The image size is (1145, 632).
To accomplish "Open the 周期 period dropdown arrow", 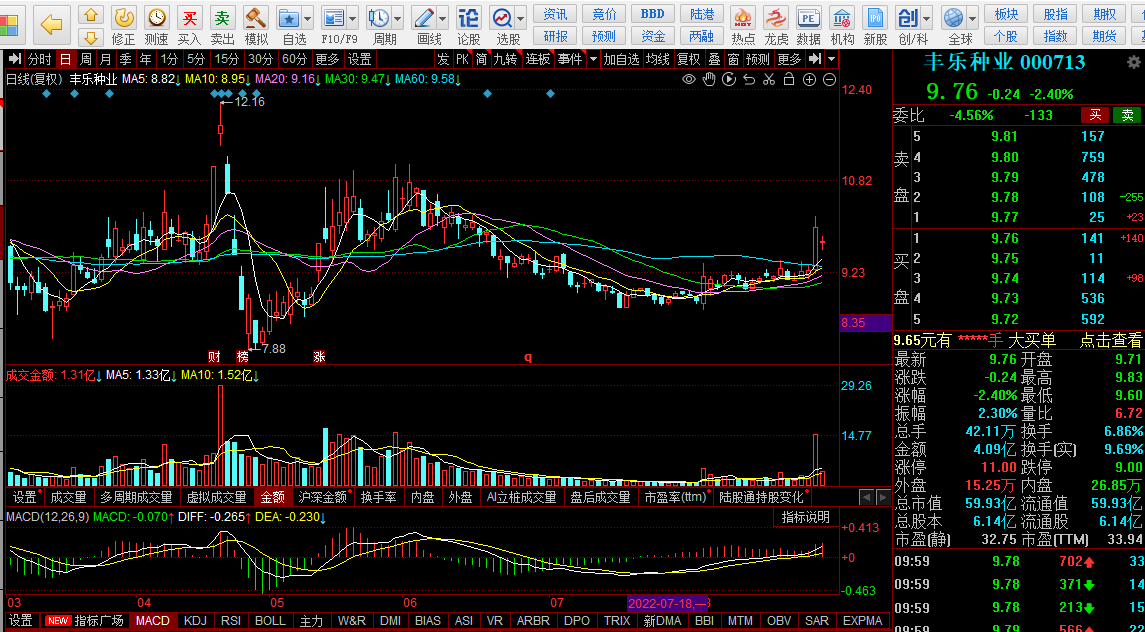I will (397, 19).
